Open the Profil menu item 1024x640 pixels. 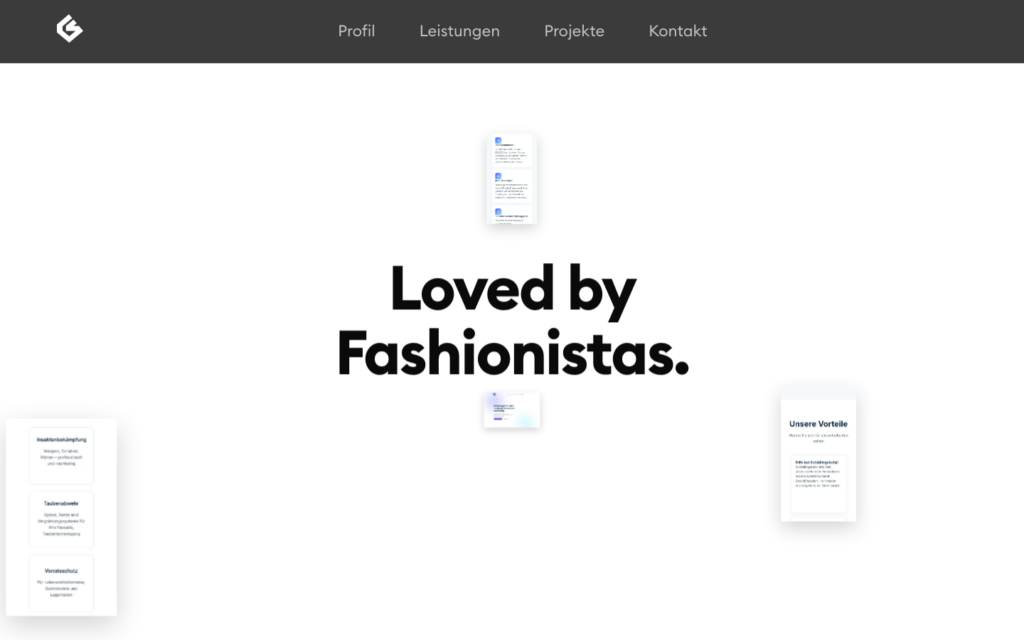coord(356,31)
